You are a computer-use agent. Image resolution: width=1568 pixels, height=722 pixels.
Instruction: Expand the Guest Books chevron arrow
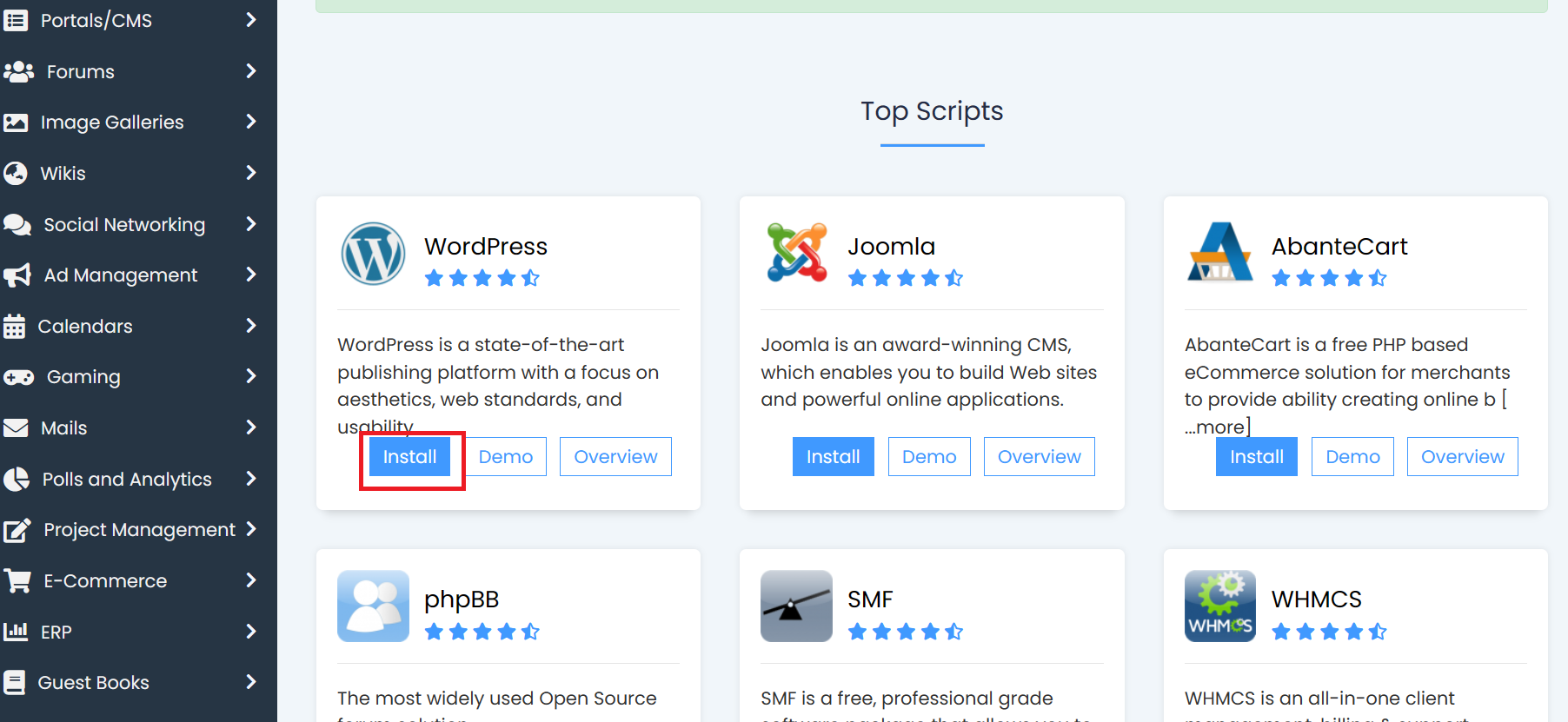251,681
